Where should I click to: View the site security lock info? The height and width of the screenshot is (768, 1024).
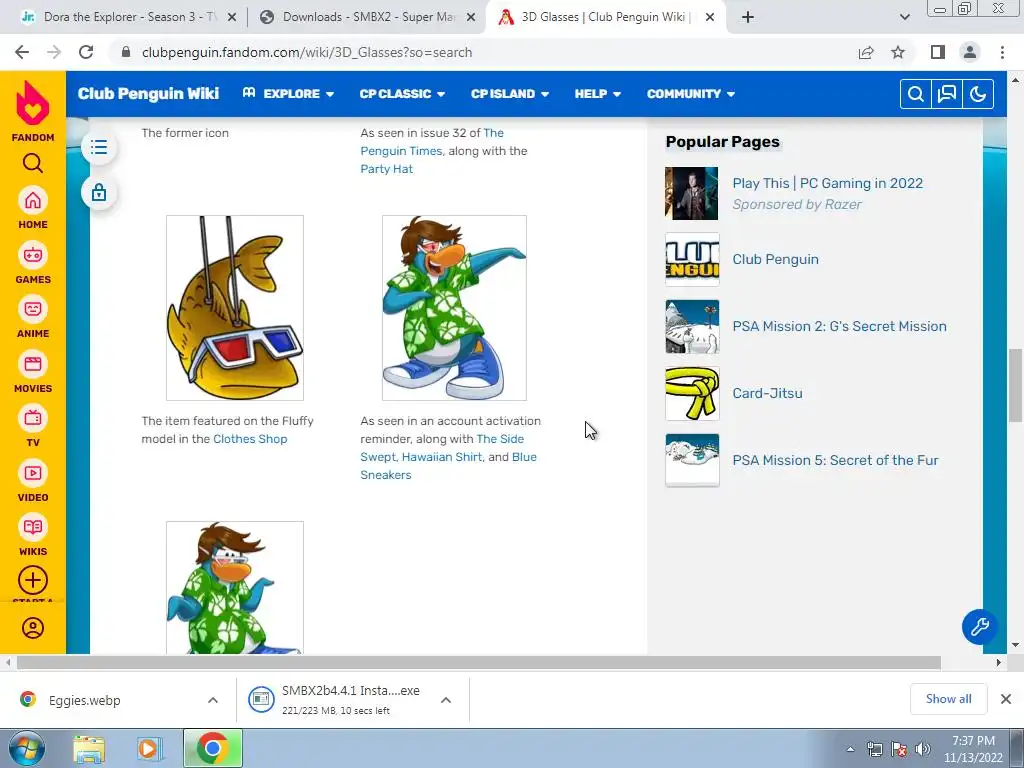coord(126,52)
